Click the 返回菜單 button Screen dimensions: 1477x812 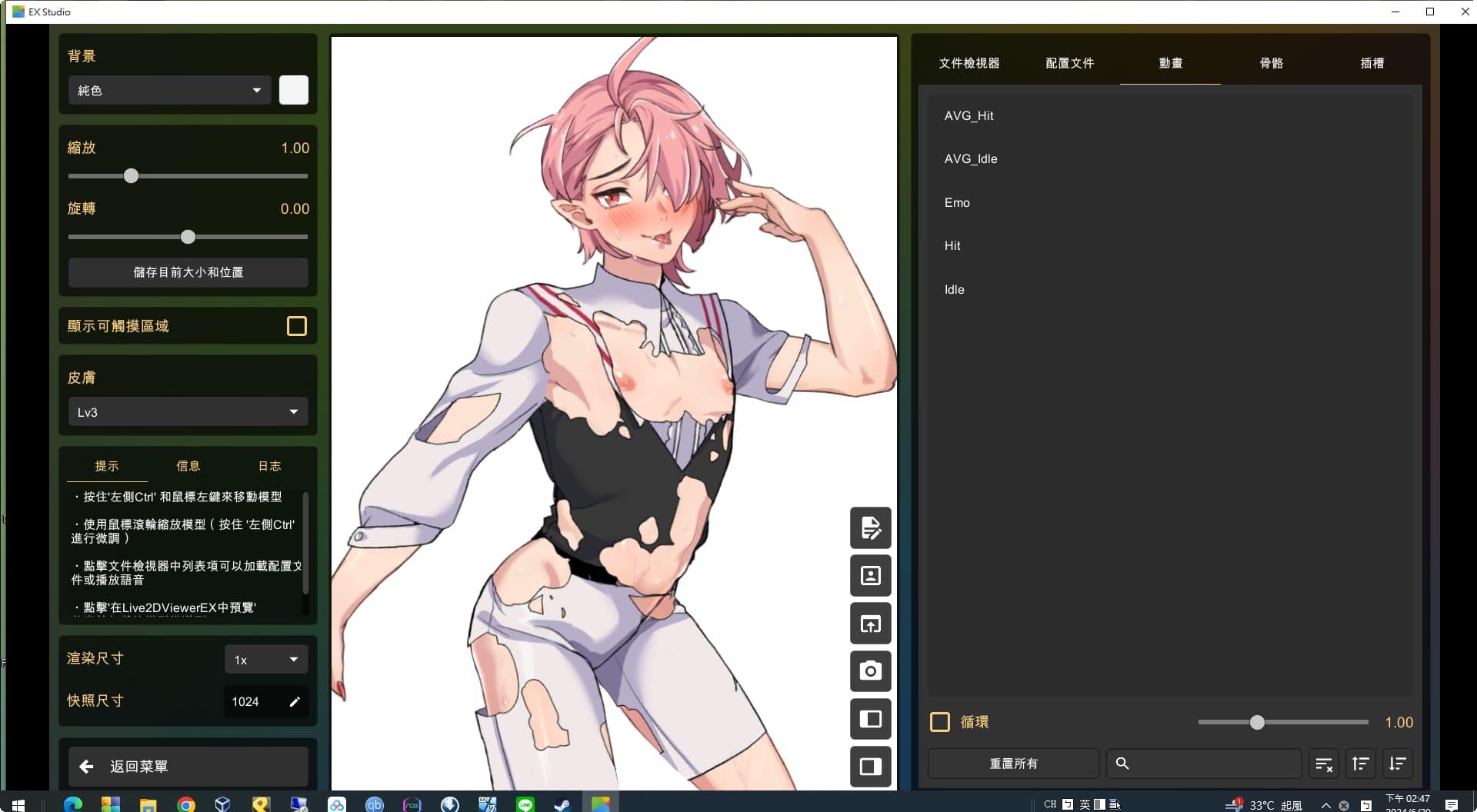point(188,766)
